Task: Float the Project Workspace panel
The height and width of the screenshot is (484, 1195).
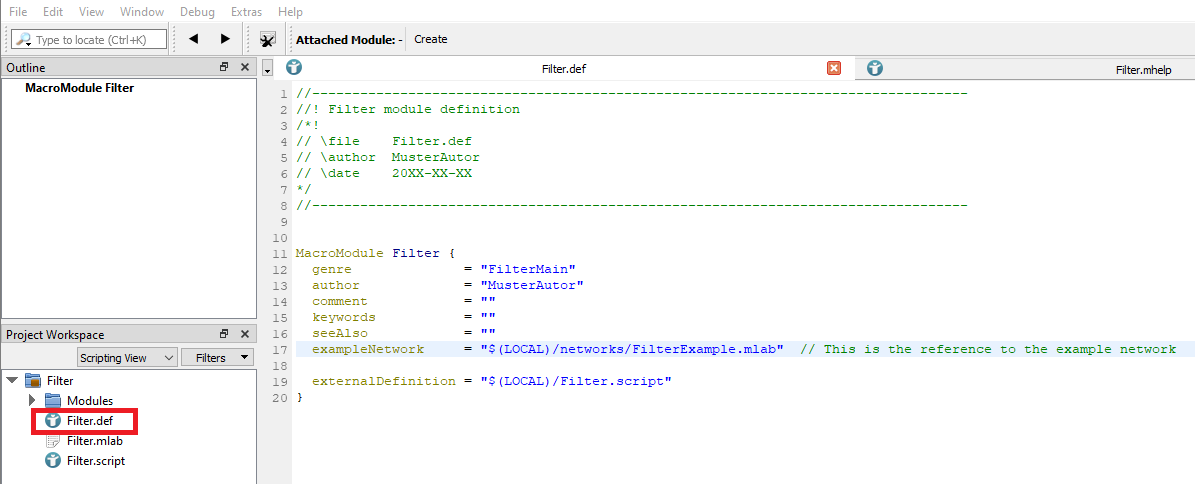Action: pos(224,334)
